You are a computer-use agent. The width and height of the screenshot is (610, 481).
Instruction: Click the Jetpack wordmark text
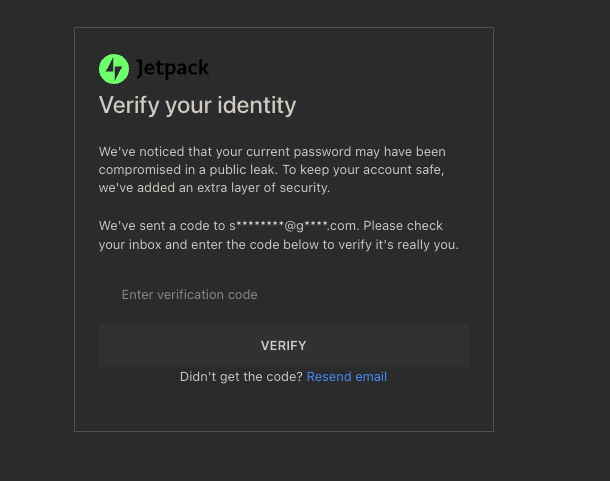[x=173, y=68]
